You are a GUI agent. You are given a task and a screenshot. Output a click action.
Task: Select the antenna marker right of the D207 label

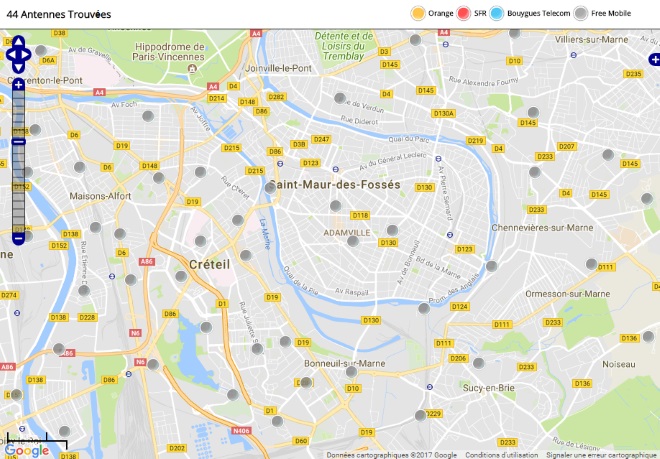click(x=608, y=155)
